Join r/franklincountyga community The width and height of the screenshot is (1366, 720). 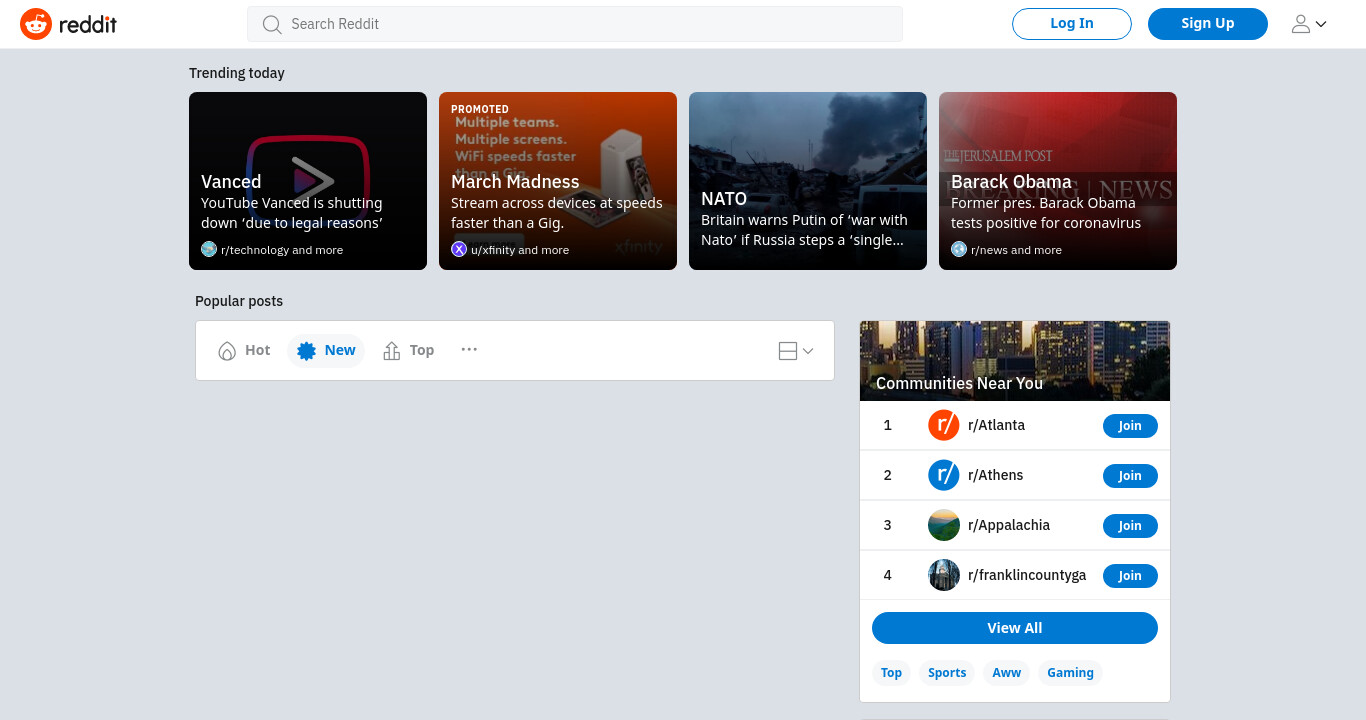coord(1130,576)
